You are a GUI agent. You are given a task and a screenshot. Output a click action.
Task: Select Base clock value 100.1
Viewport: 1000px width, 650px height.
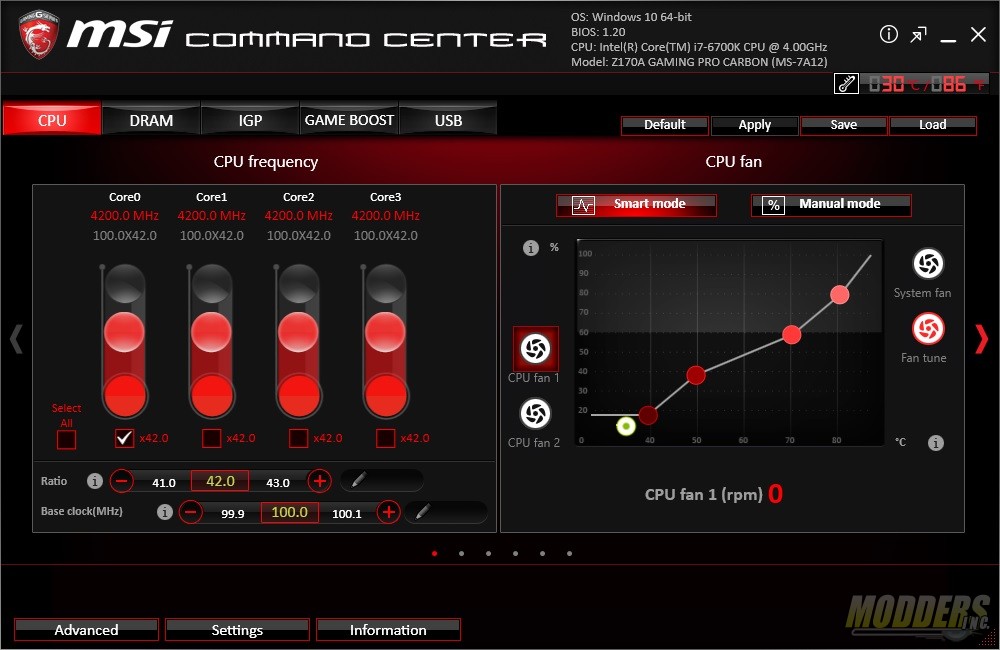[346, 513]
